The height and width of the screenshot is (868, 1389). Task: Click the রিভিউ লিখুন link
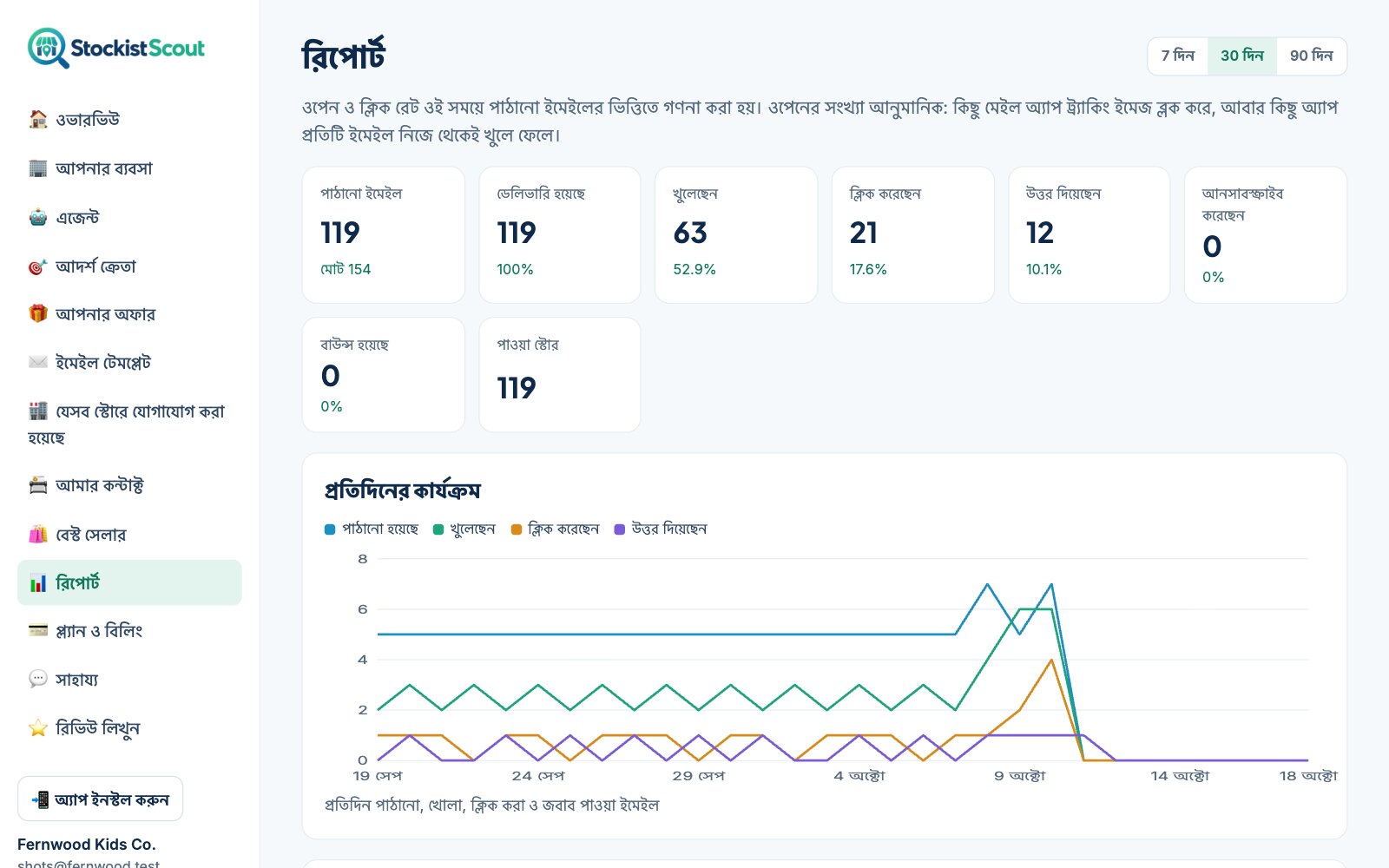click(129, 727)
